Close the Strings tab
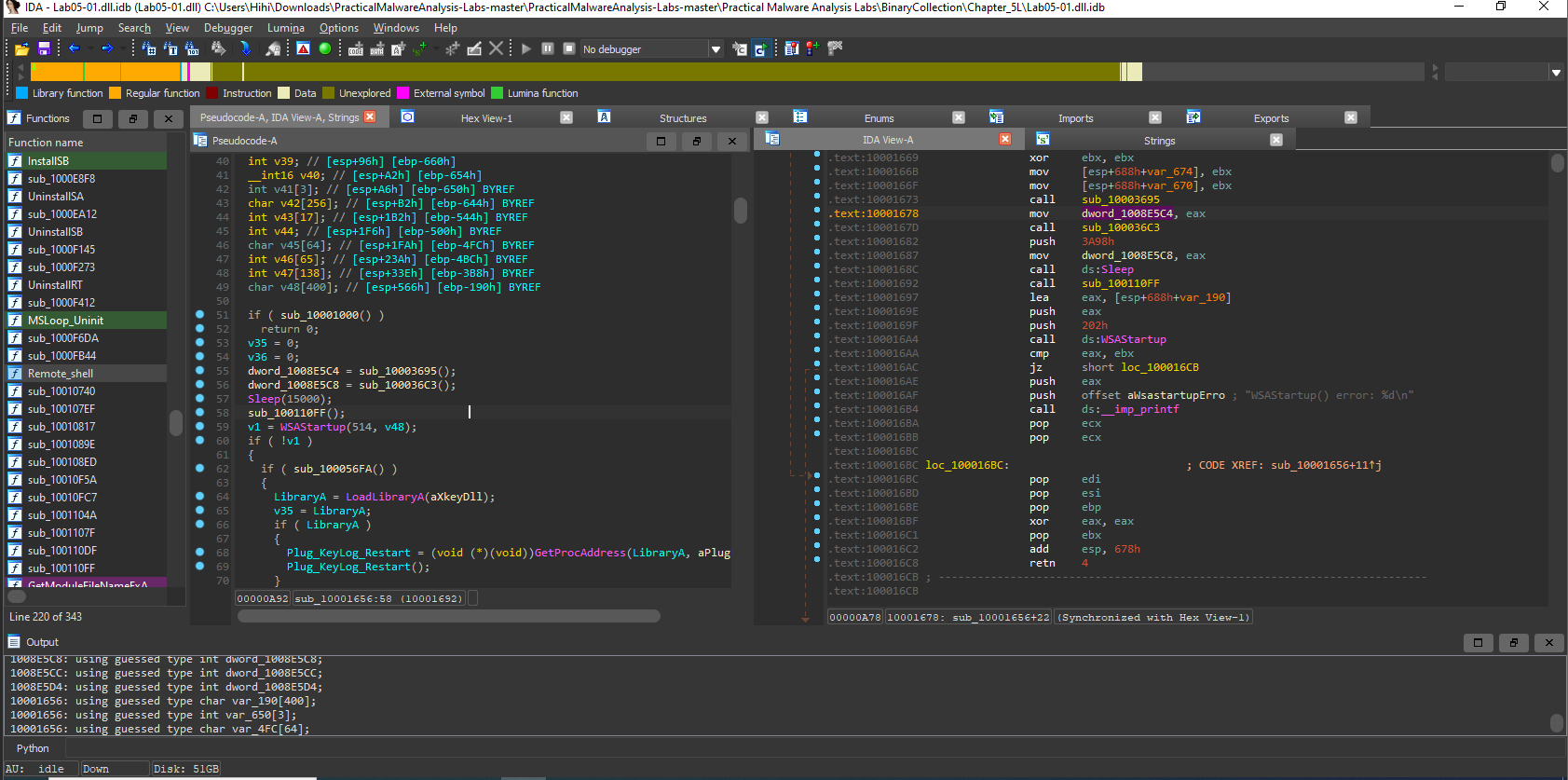This screenshot has width=1568, height=780. 1276,140
